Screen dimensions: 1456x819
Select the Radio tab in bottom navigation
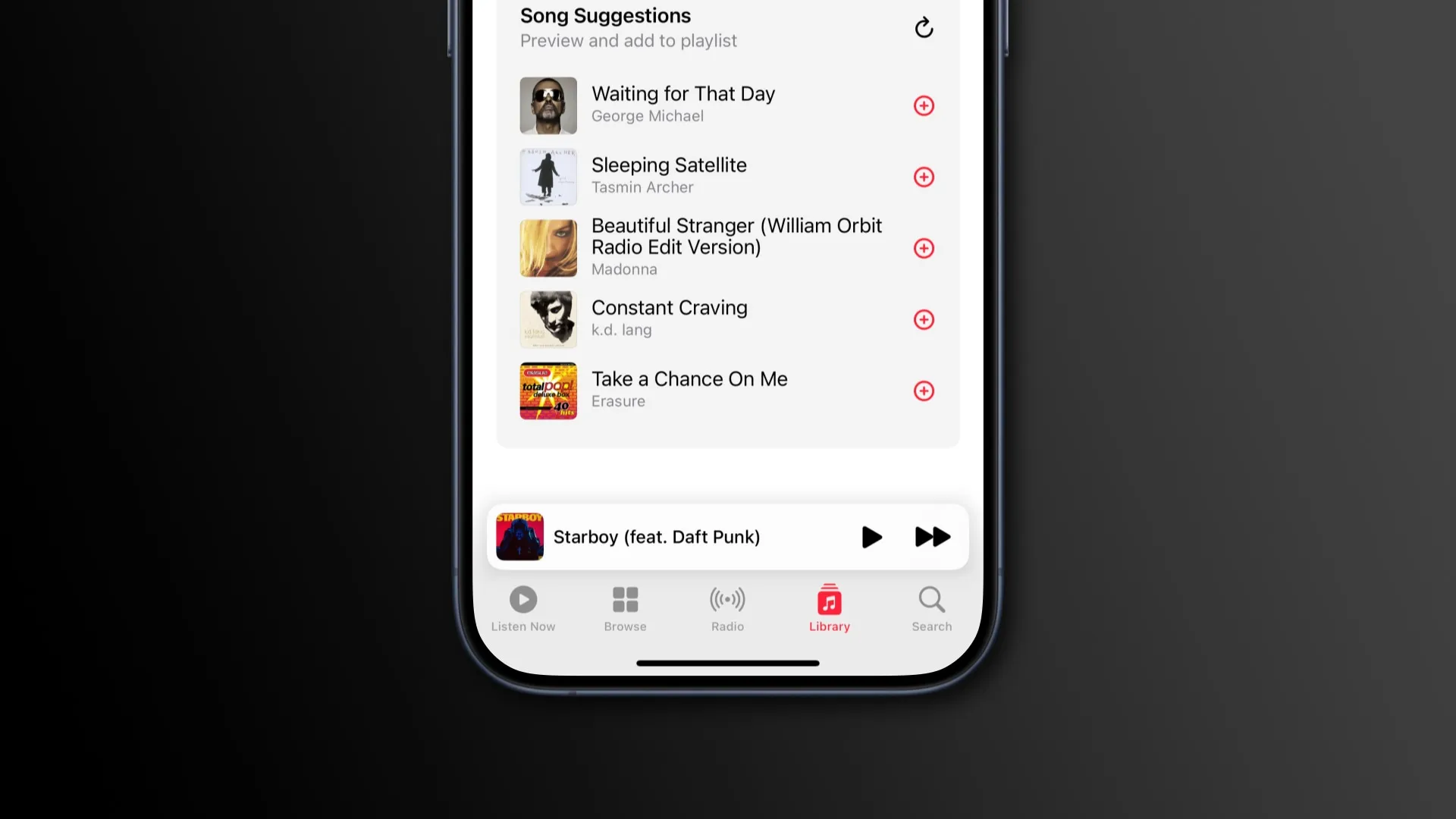click(x=727, y=607)
